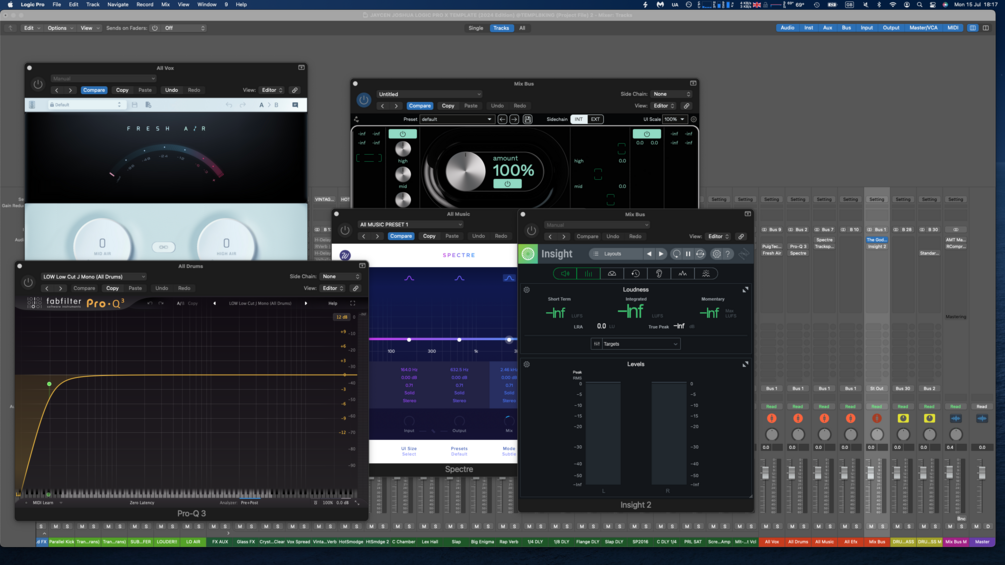Click Pro-Q 3 undo arrow
Image resolution: width=1005 pixels, height=565 pixels.
click(x=150, y=303)
